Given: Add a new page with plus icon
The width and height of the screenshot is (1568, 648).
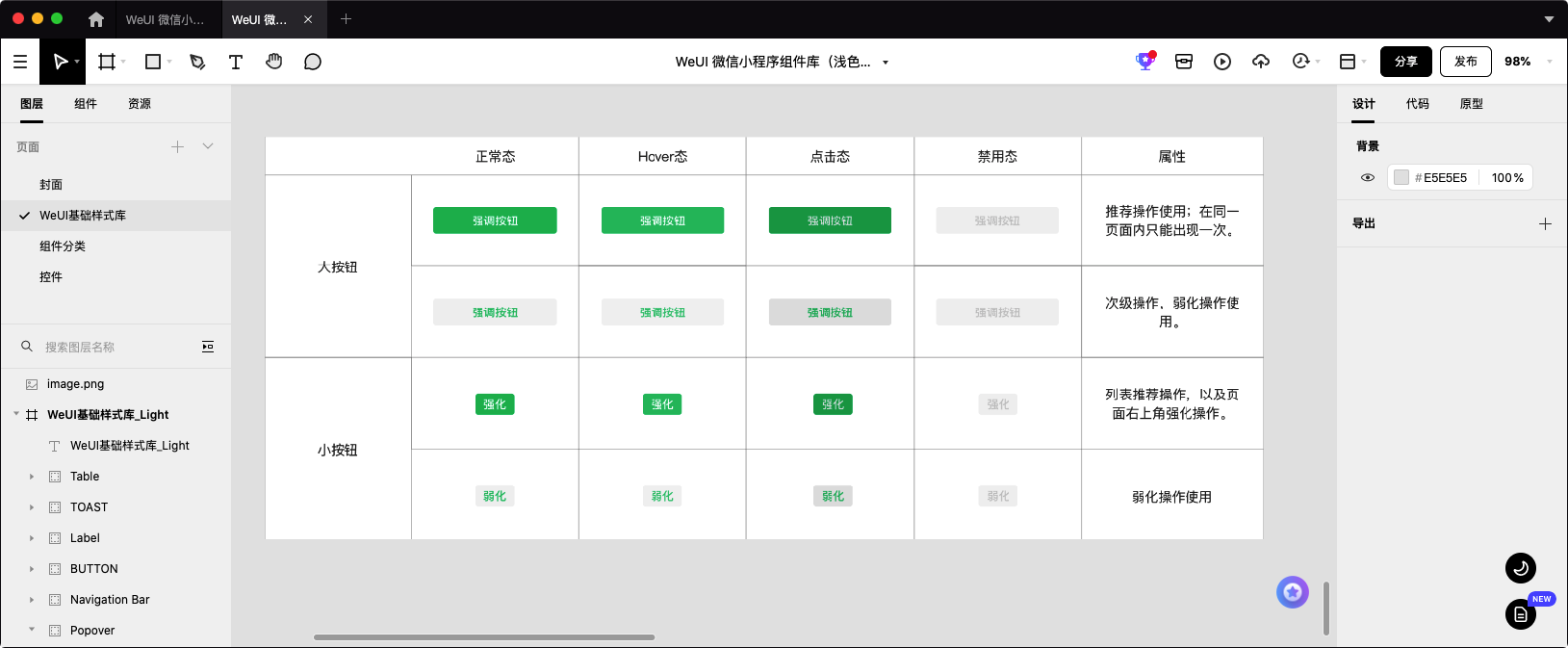Looking at the screenshot, I should coord(177,146).
